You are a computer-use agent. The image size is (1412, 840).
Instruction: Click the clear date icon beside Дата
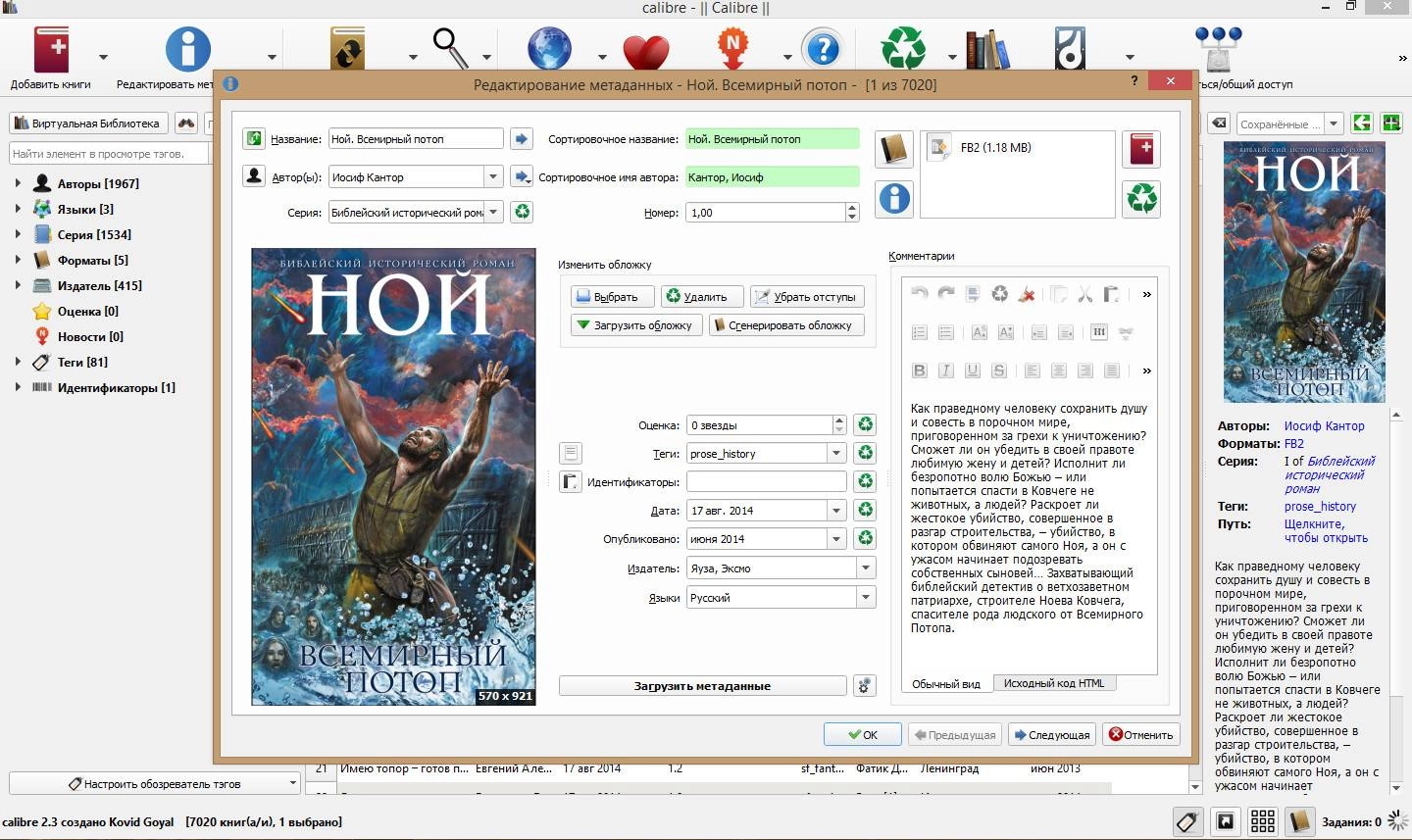point(865,510)
